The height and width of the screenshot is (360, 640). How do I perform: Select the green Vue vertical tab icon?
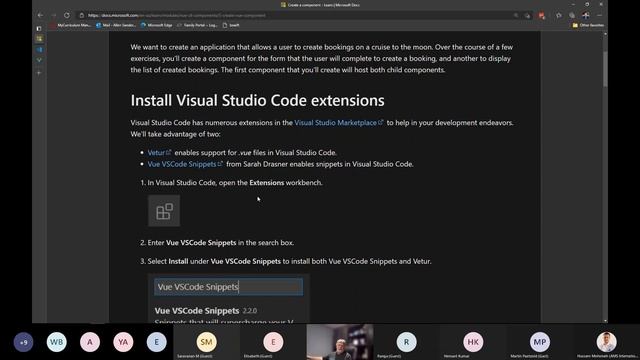point(39,60)
